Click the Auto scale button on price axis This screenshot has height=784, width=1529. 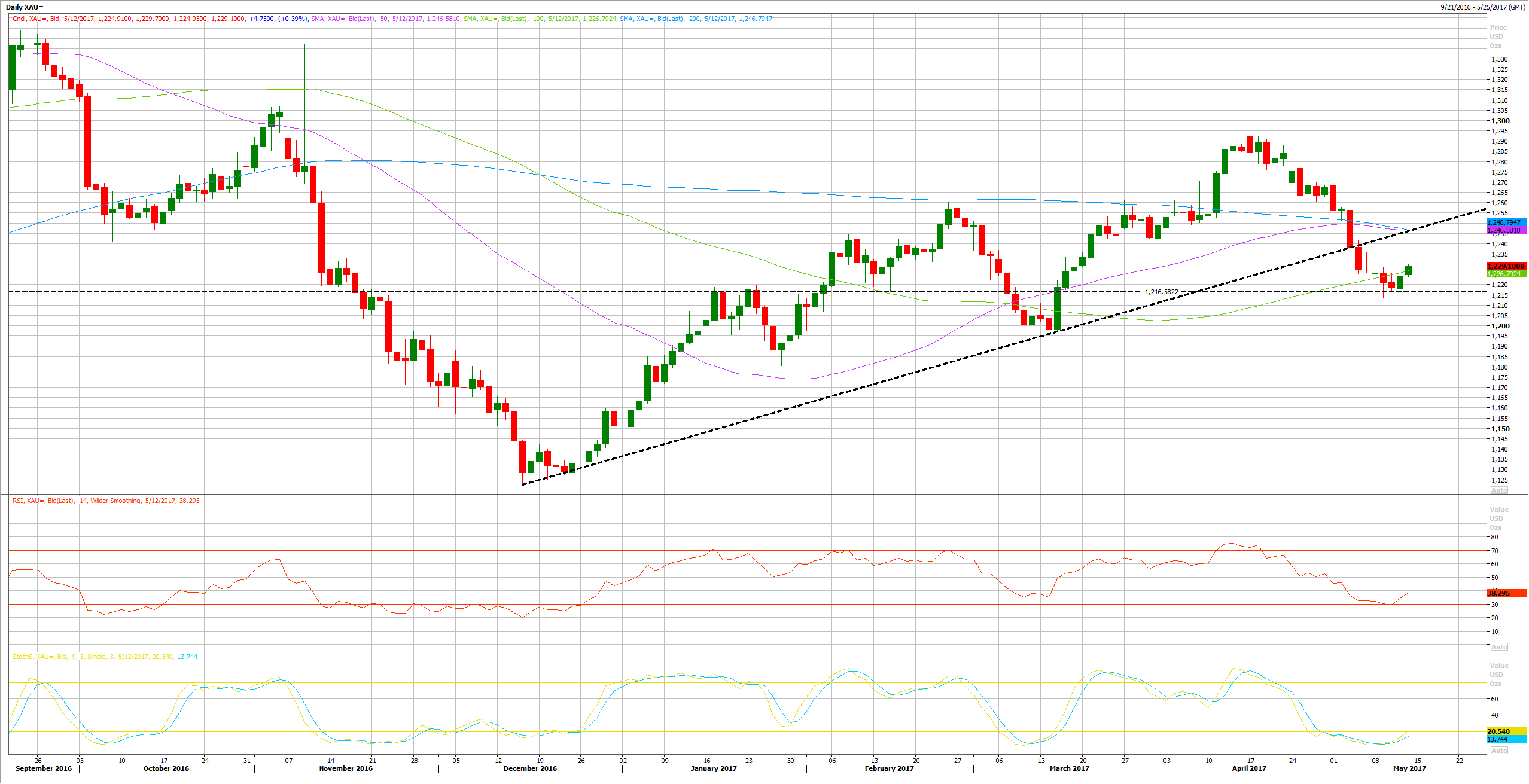click(1498, 490)
